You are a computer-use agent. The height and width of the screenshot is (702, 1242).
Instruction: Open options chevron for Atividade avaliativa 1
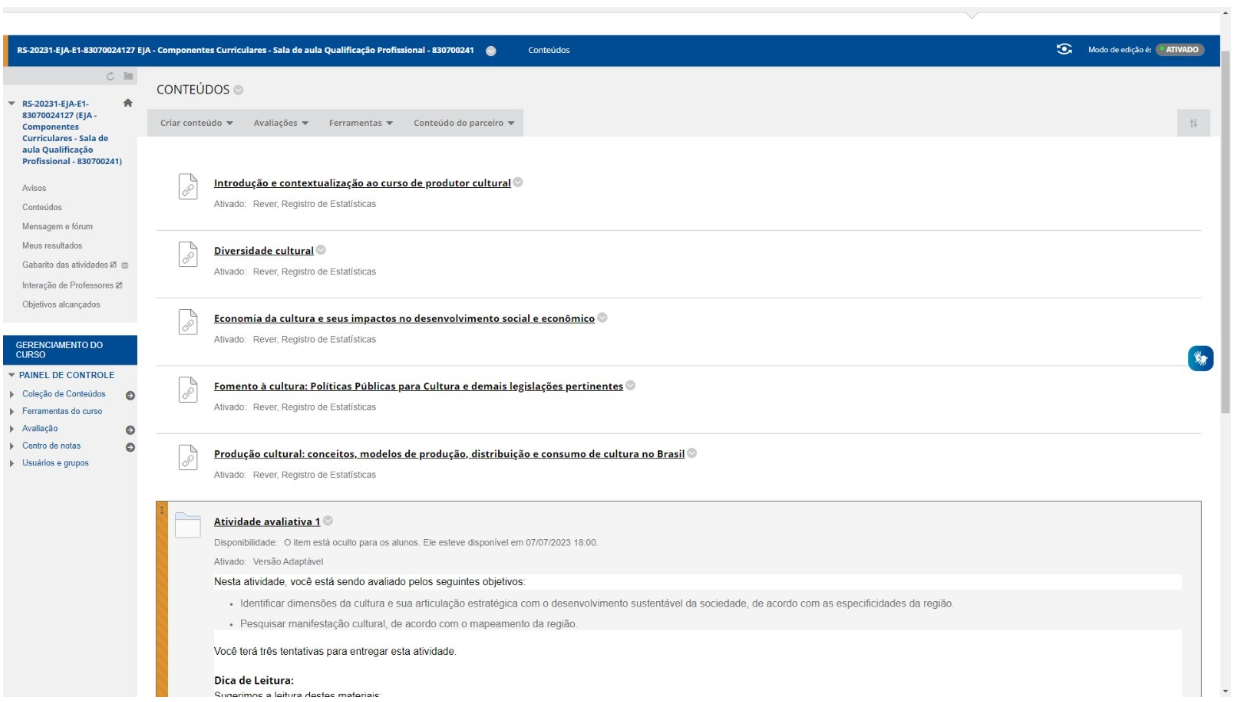(328, 520)
